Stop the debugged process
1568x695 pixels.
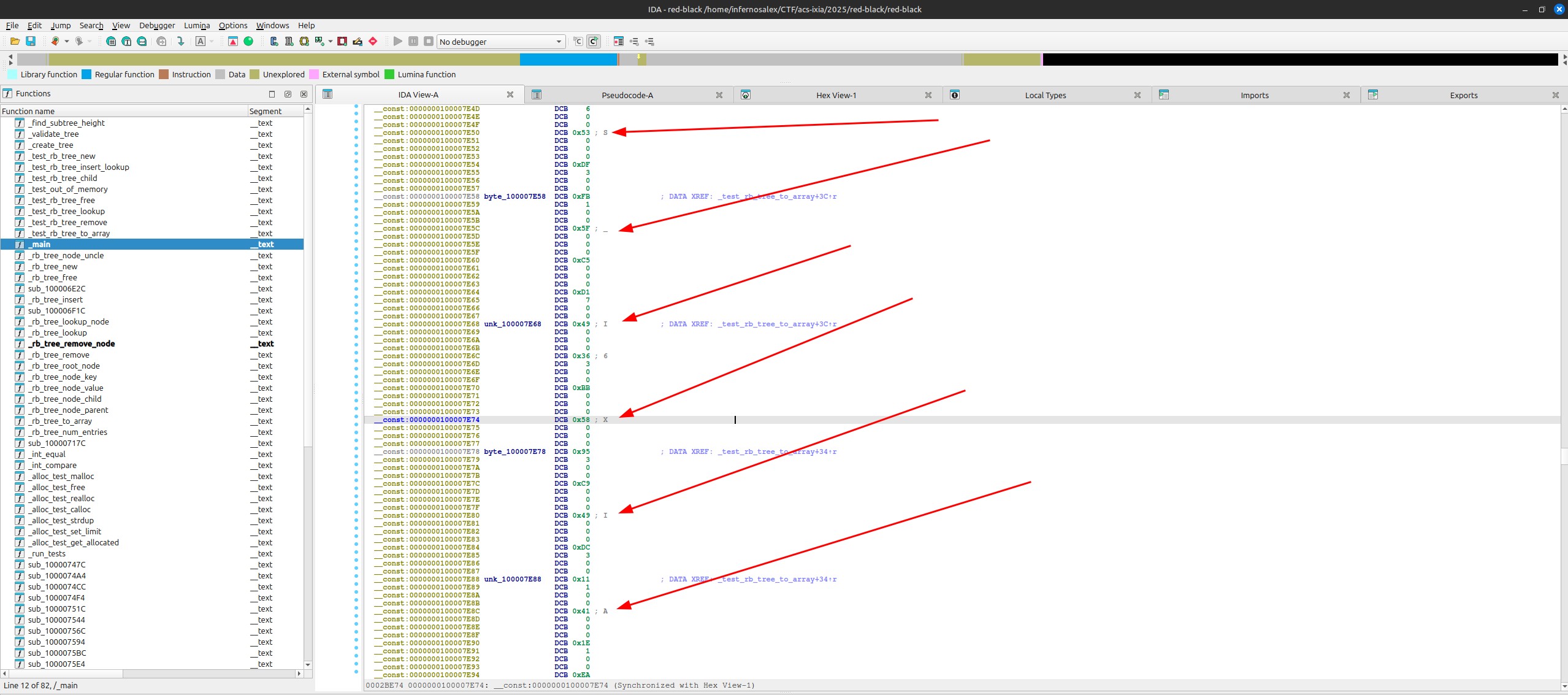coord(429,41)
